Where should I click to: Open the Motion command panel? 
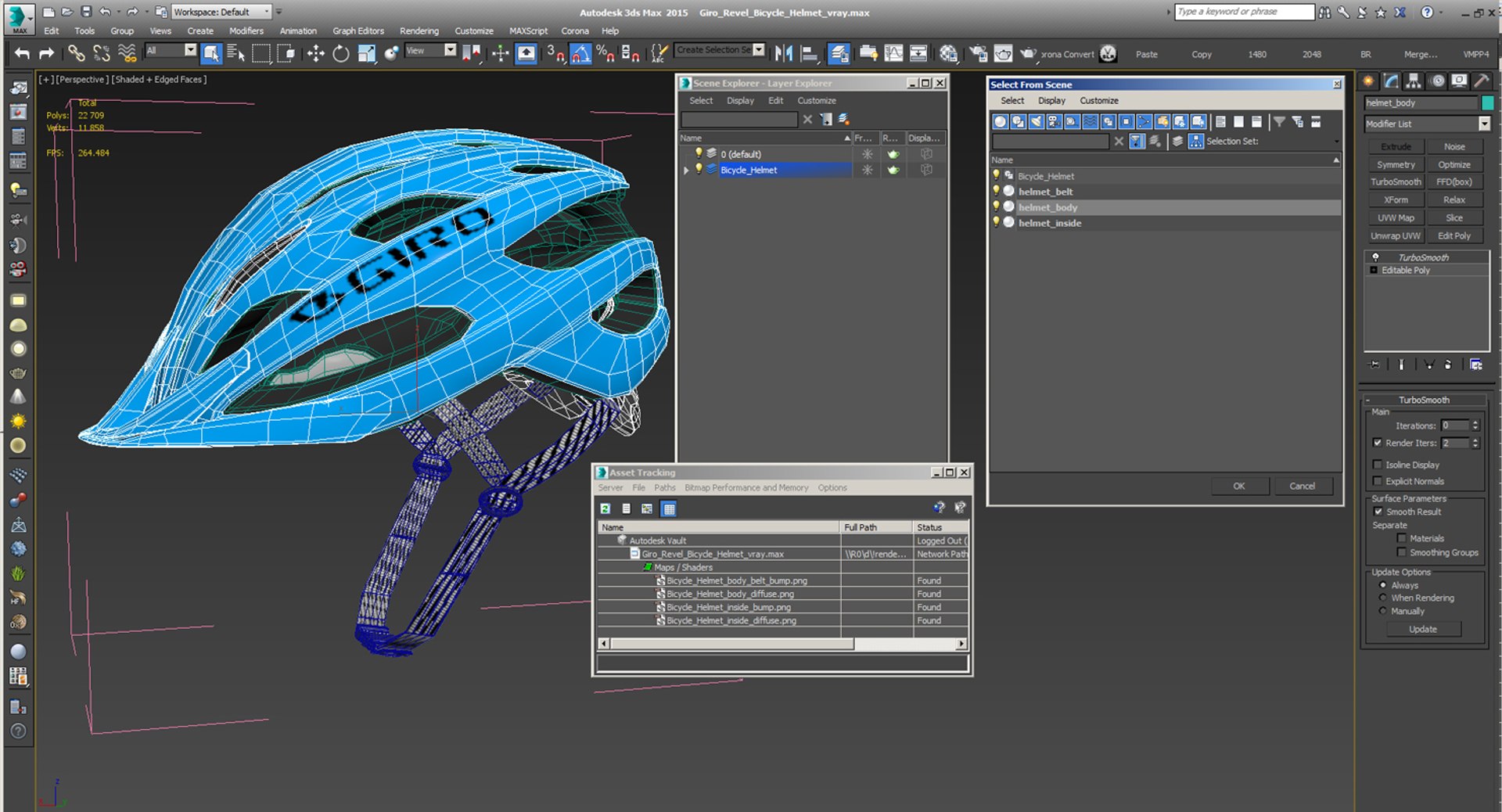[1437, 81]
